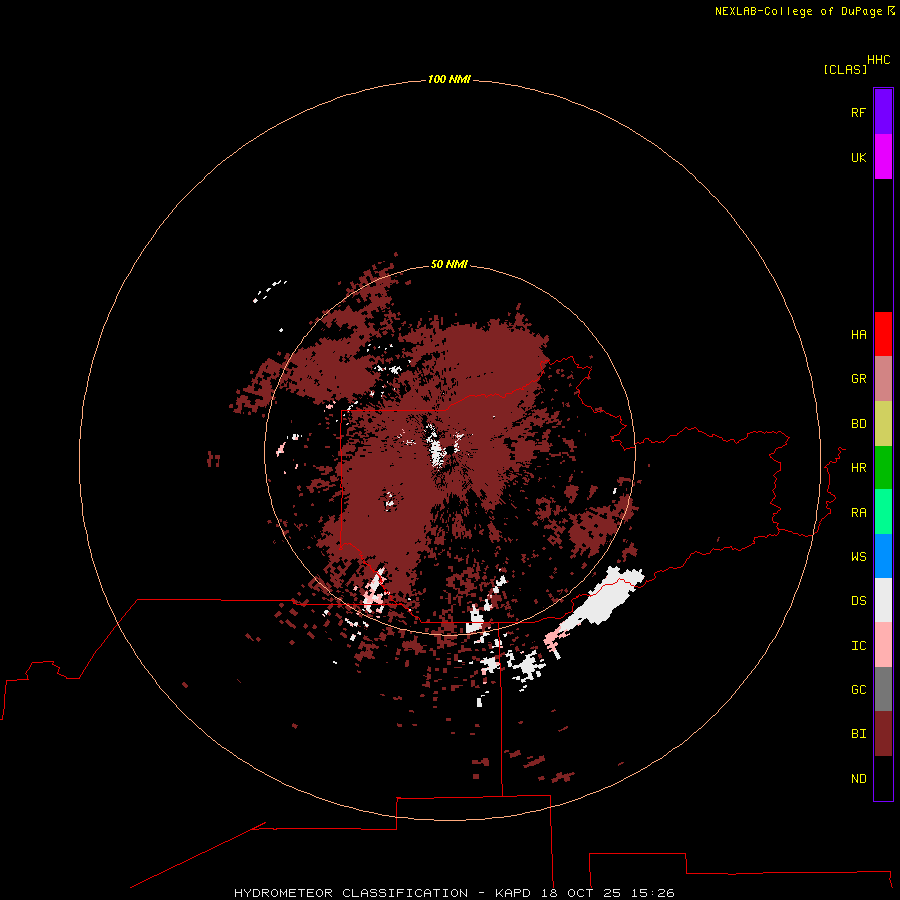Click the 100 NMI range ring label

click(x=449, y=79)
